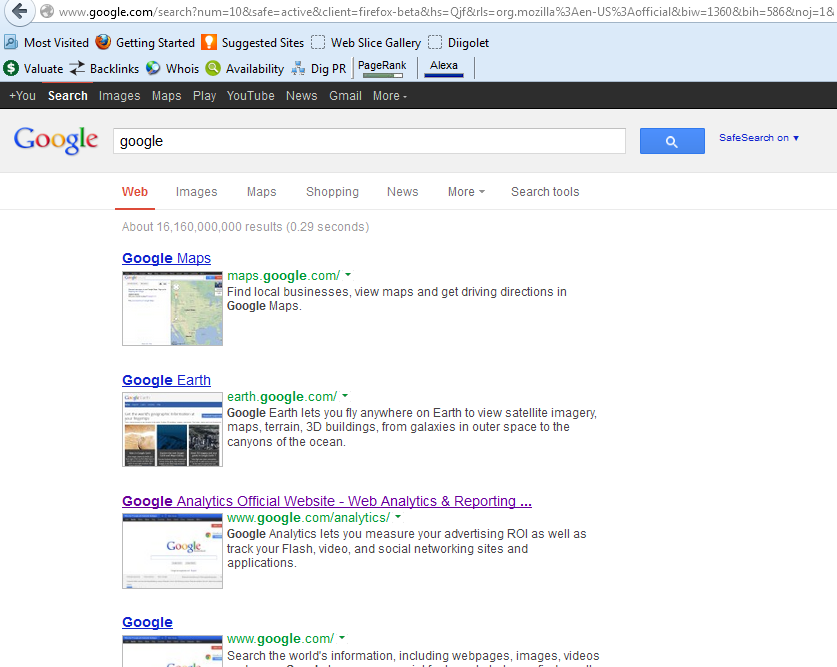Click the blue search magnifier button
Image resolution: width=837 pixels, height=667 pixels.
672,141
